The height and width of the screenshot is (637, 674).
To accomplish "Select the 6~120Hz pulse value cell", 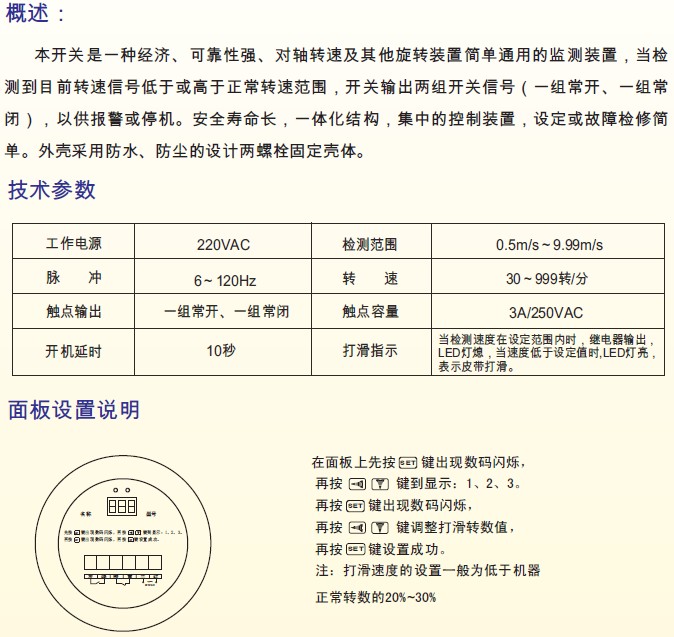I will [x=224, y=279].
